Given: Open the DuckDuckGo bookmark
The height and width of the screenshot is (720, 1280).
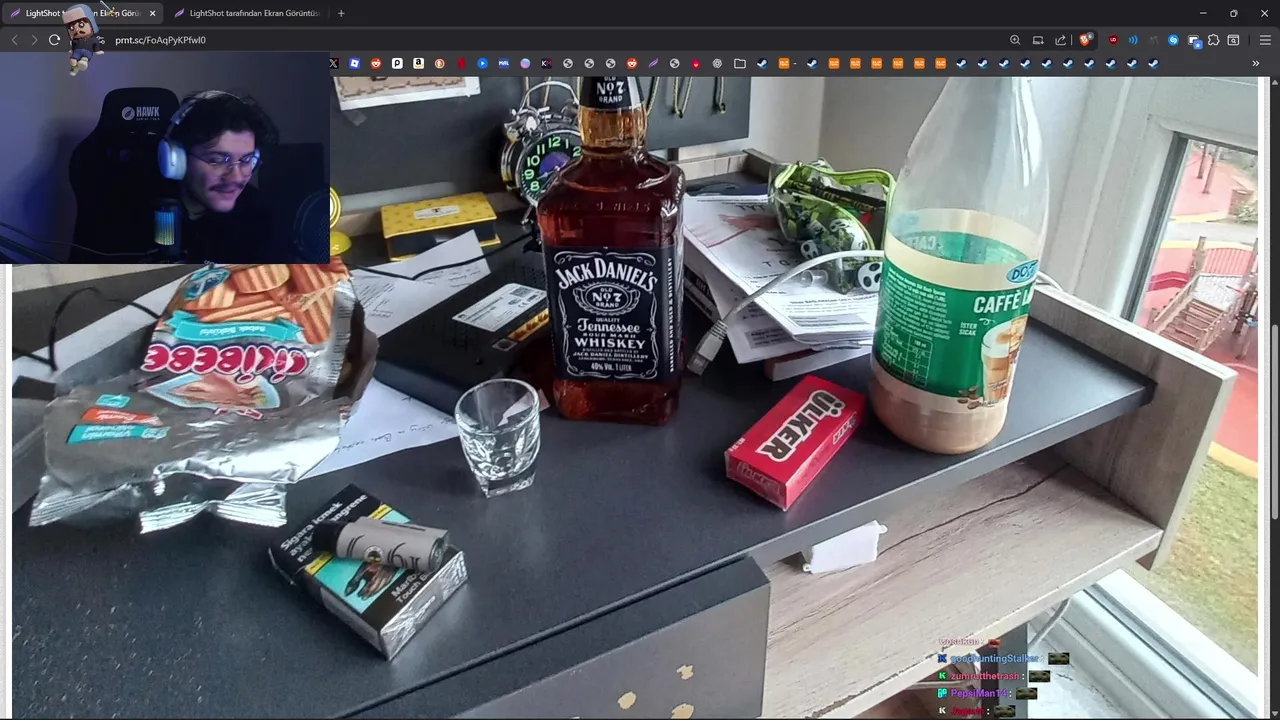Looking at the screenshot, I should tap(439, 63).
